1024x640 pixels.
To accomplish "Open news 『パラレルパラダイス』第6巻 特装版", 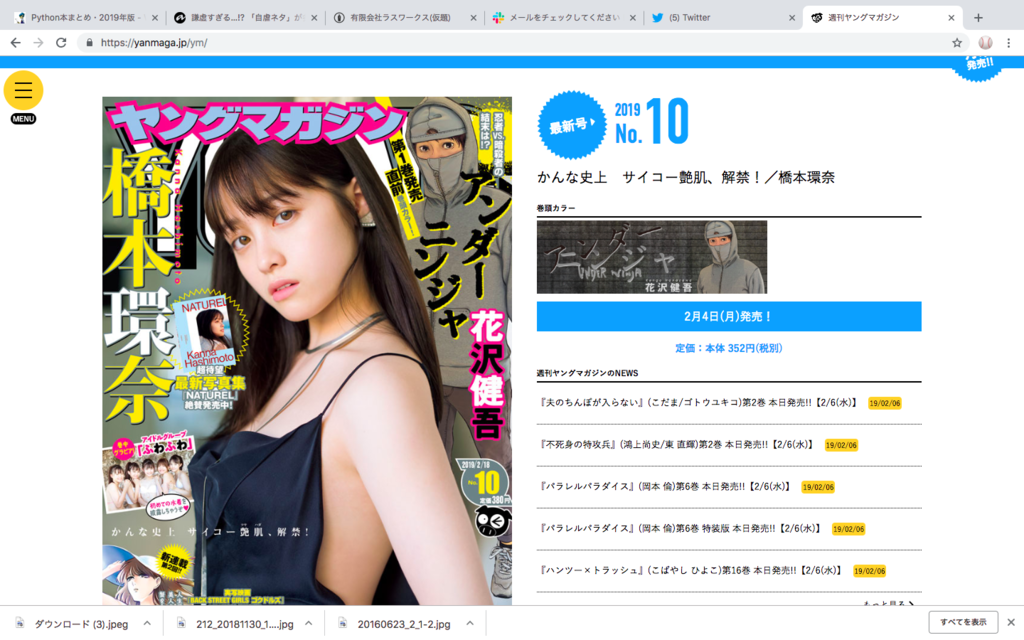I will 680,528.
